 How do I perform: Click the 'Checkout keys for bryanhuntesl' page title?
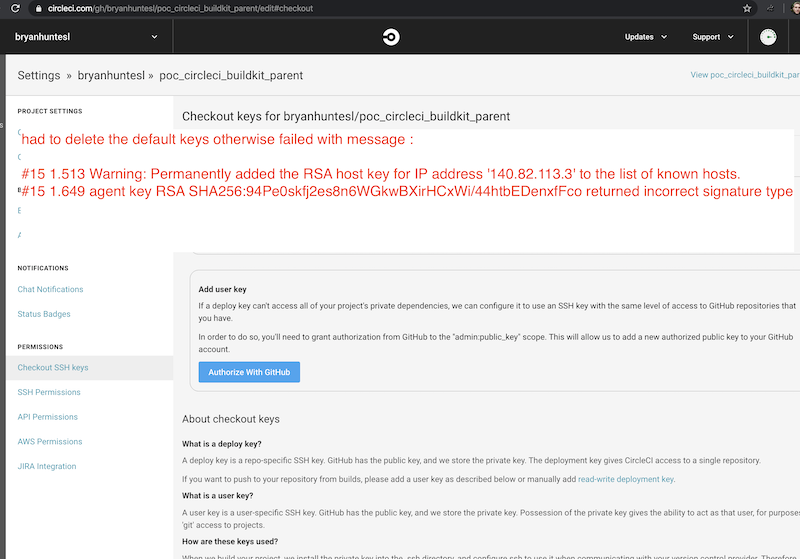pos(346,116)
